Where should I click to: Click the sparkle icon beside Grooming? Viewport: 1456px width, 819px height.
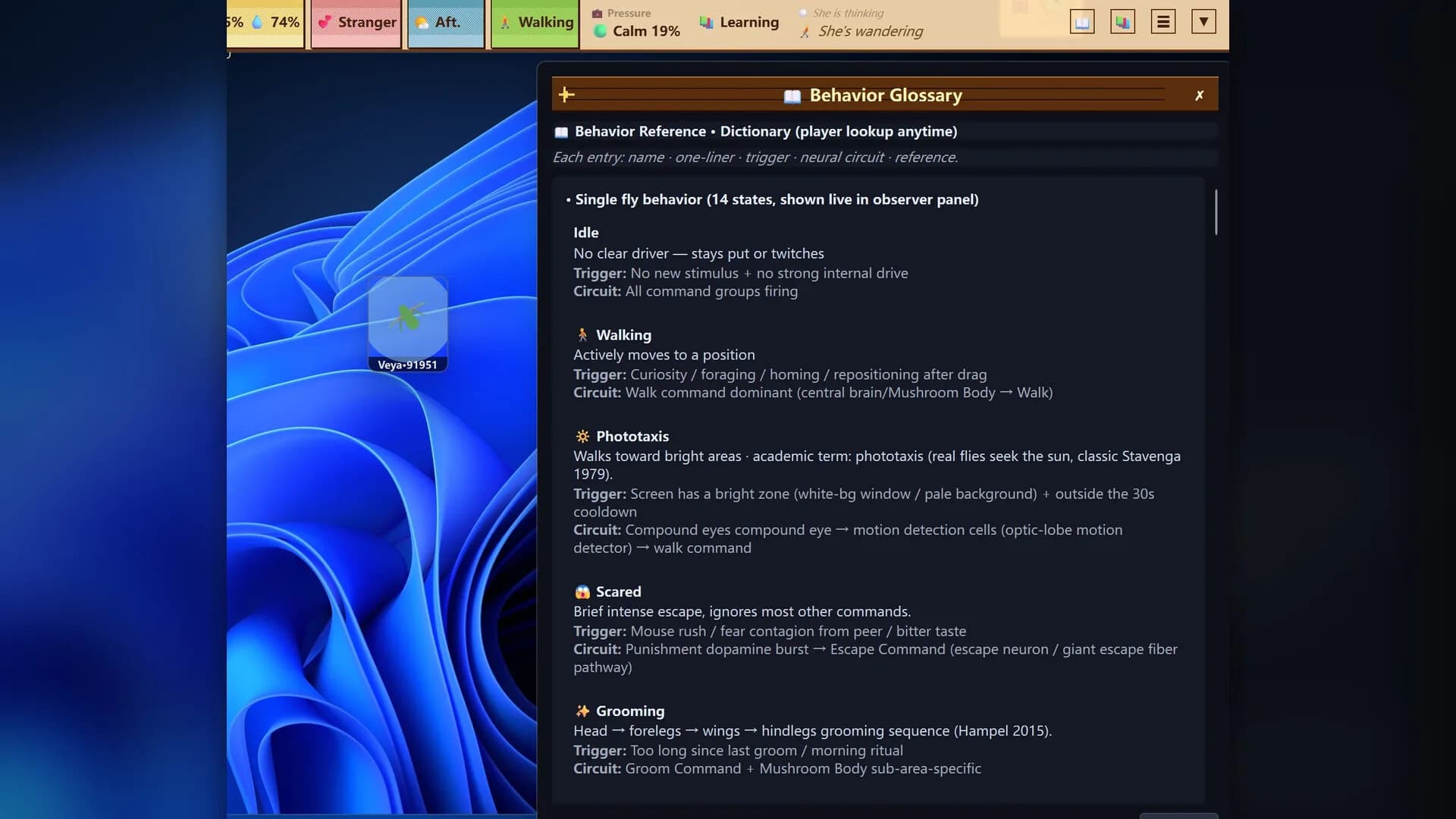pos(582,711)
